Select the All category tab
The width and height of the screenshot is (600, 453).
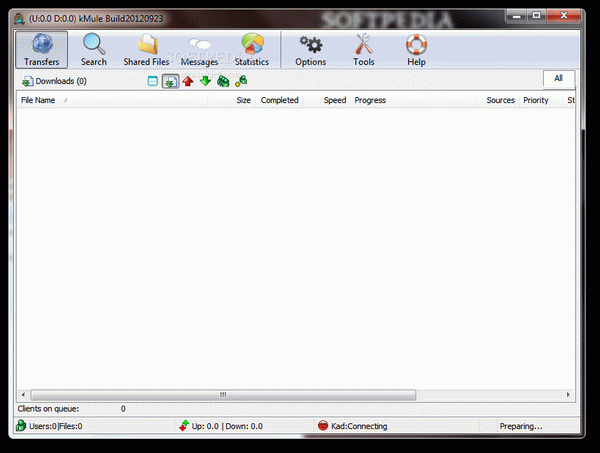pos(559,78)
